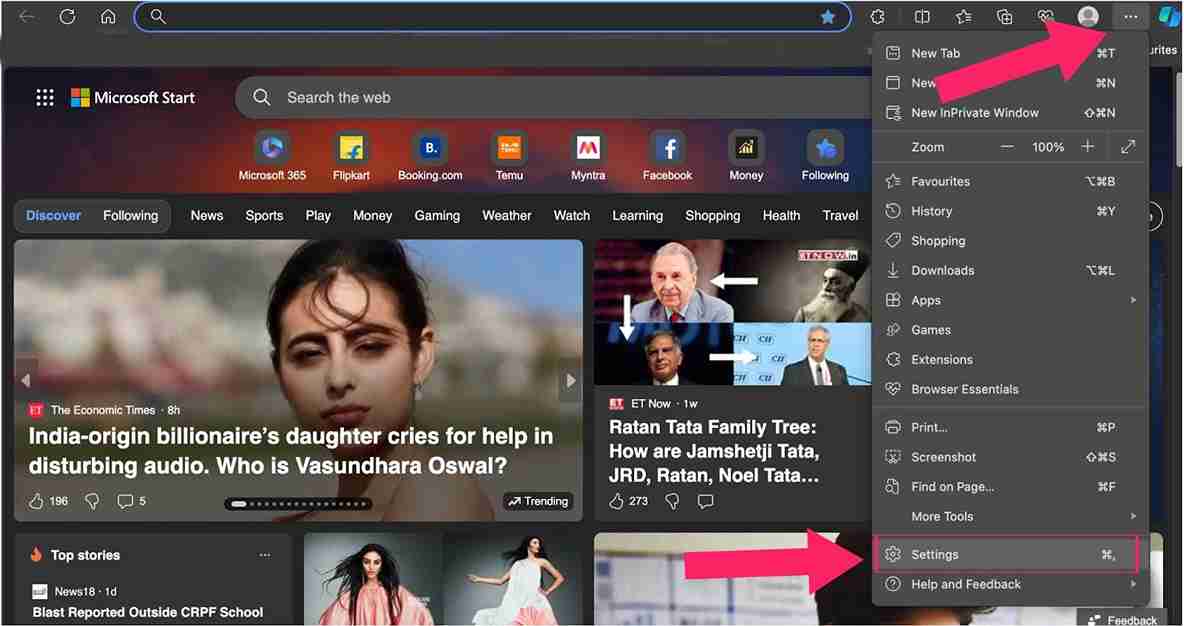Click the Search the web box
1184x626 pixels.
coord(555,97)
